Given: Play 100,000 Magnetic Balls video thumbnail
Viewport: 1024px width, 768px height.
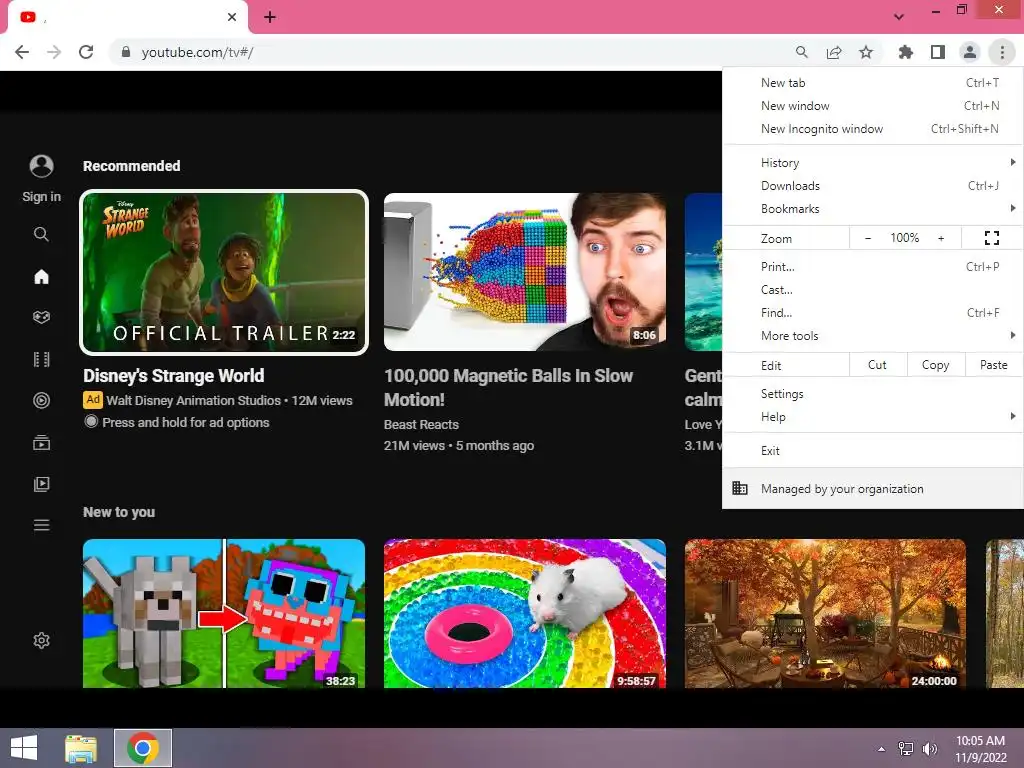Looking at the screenshot, I should coord(525,272).
